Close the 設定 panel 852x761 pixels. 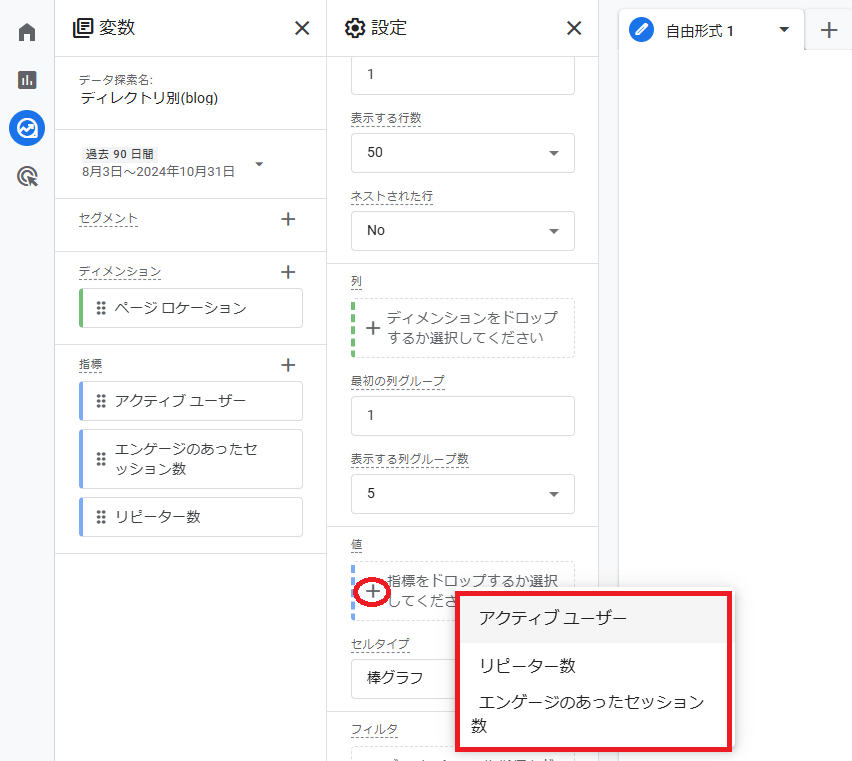click(x=574, y=28)
